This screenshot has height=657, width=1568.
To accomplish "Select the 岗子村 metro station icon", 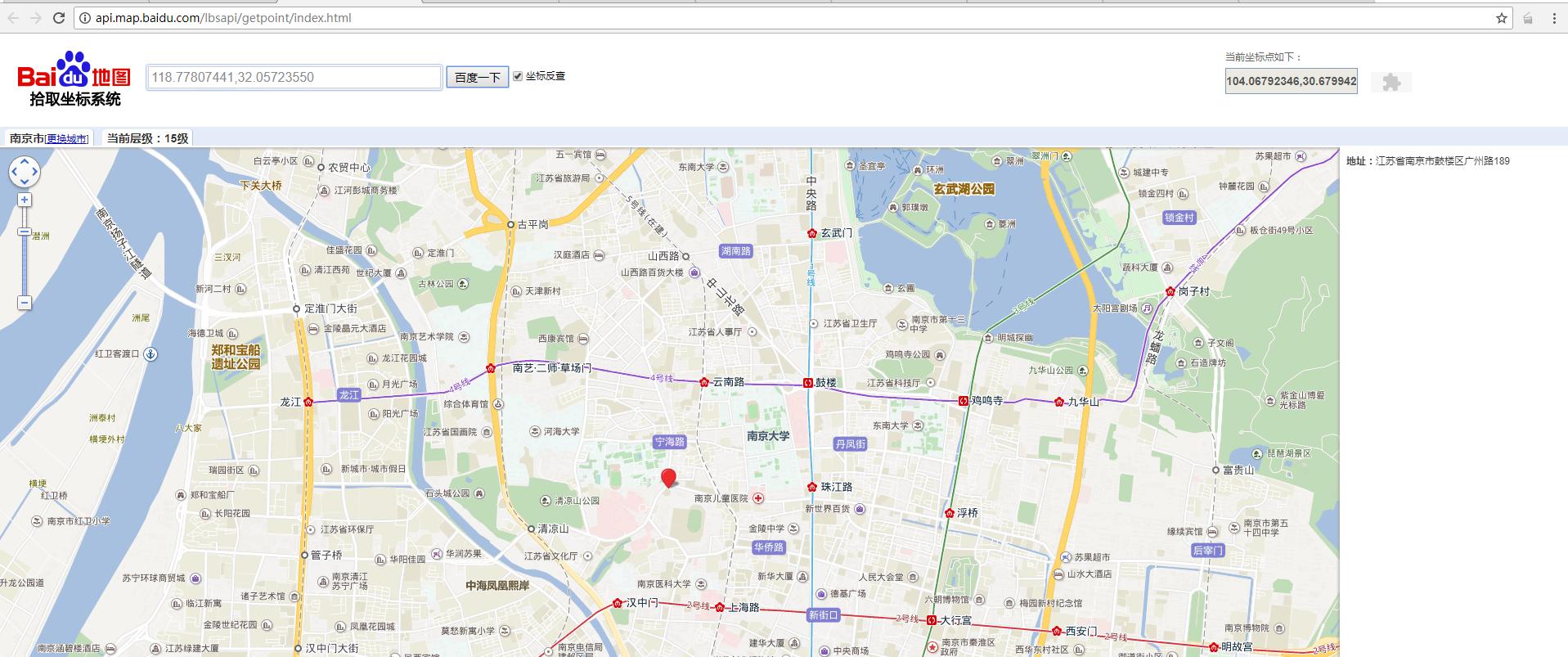I will (1170, 291).
